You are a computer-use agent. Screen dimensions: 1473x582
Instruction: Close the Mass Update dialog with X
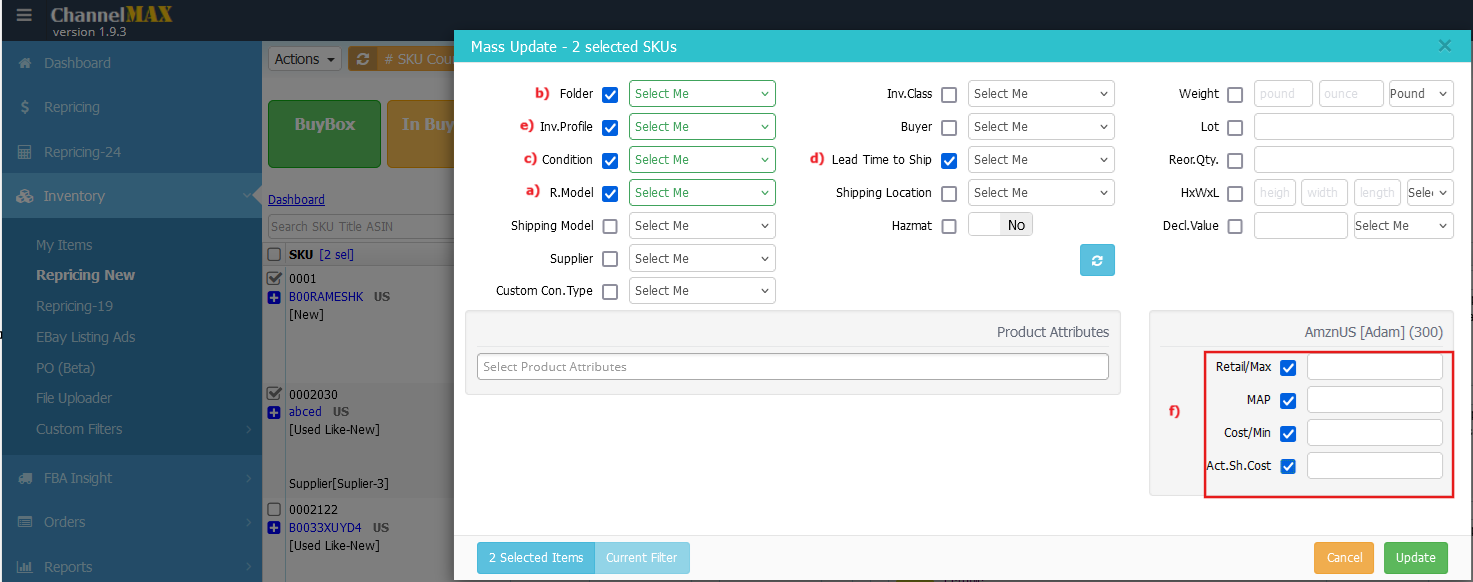pos(1444,46)
